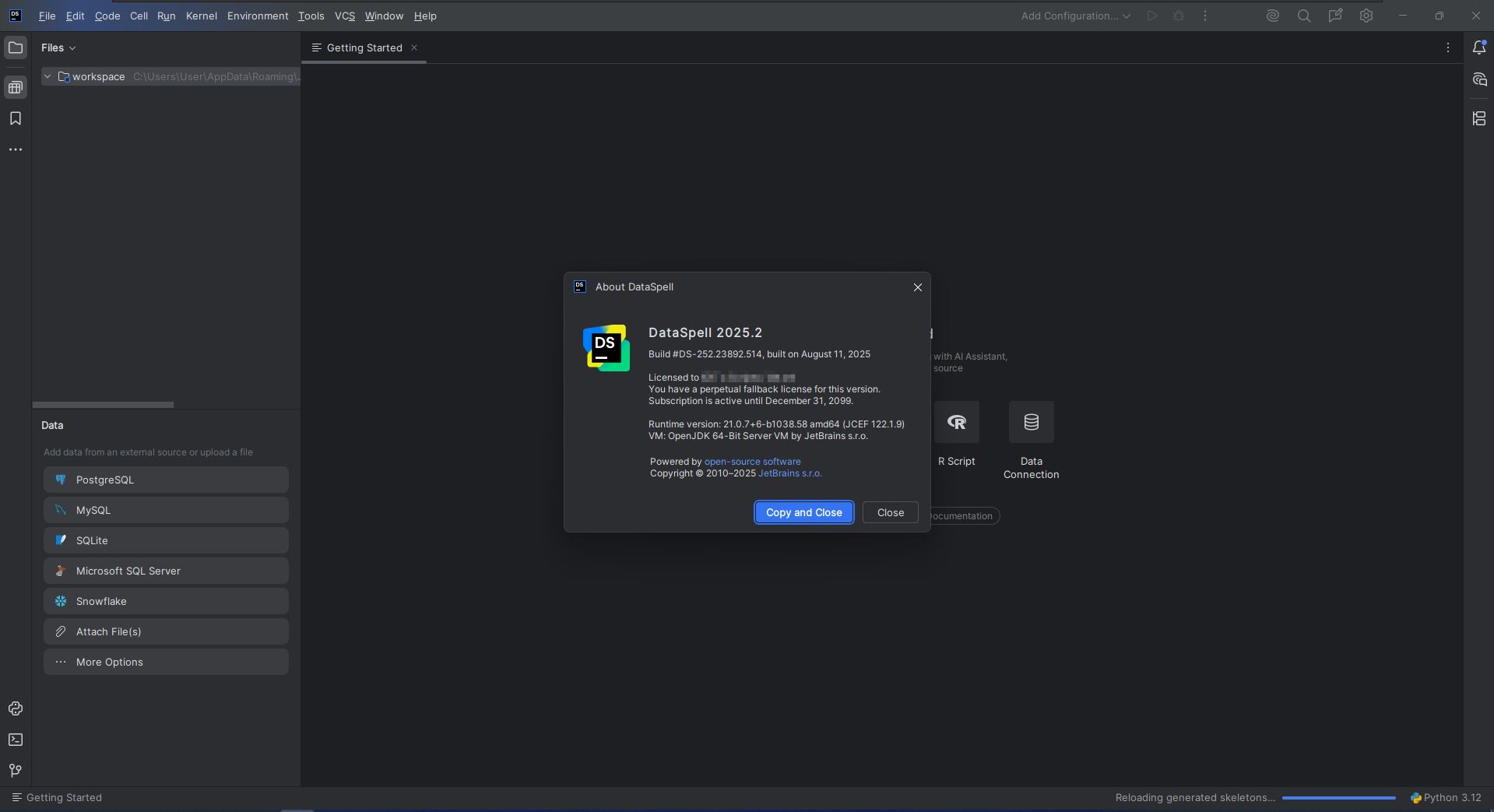Viewport: 1494px width, 812px height.
Task: Click the Documentation button behind dialog
Action: coord(964,516)
